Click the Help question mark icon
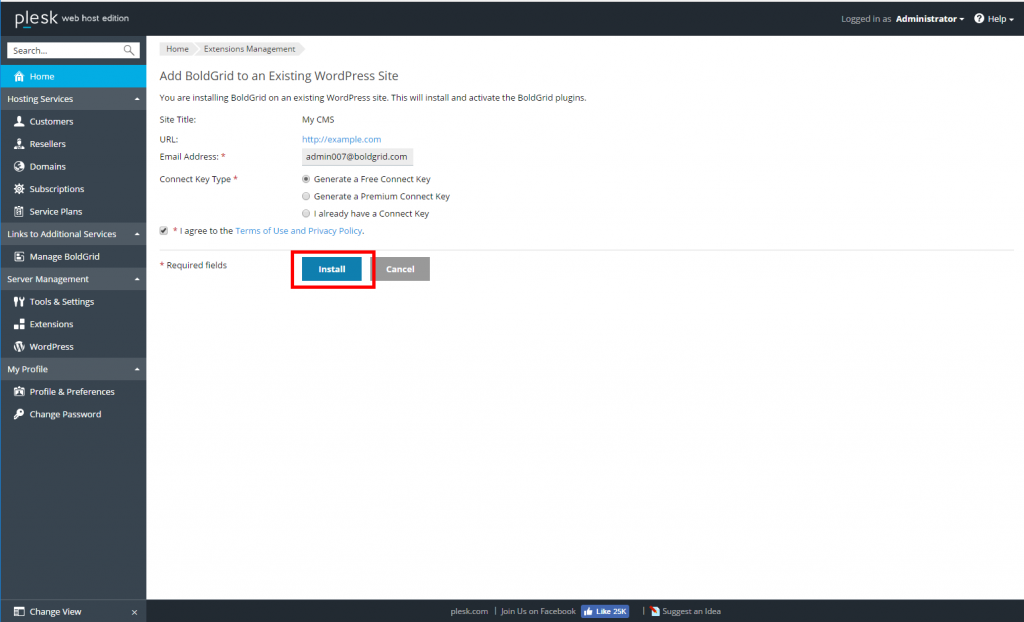This screenshot has height=622, width=1024. pos(979,18)
